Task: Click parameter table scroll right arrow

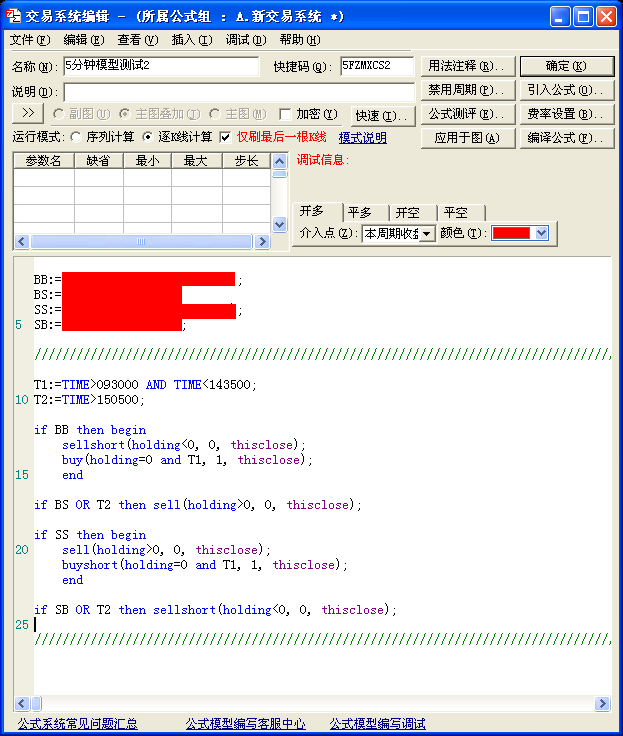Action: tap(262, 241)
